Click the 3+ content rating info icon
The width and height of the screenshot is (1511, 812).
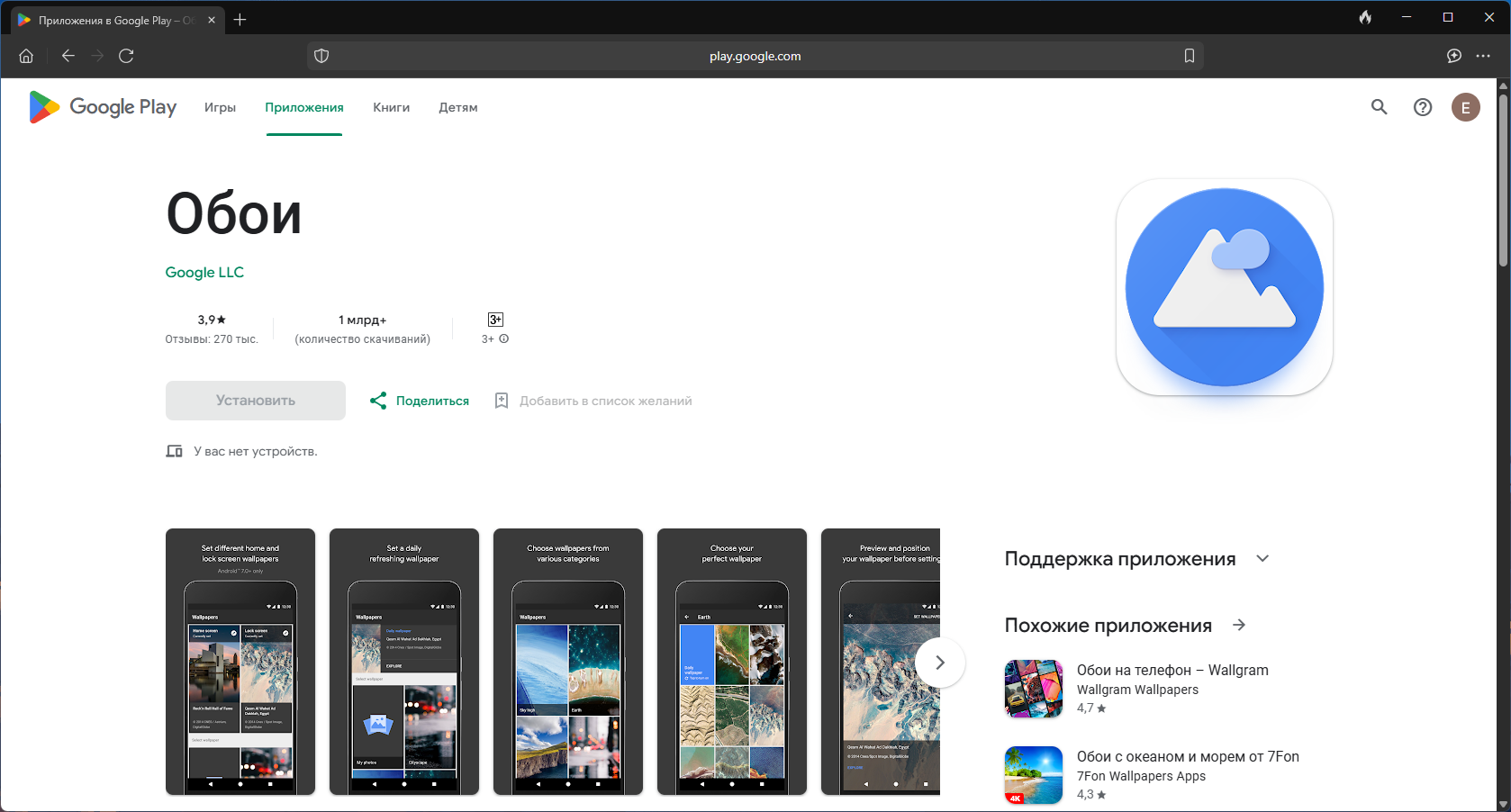point(504,339)
